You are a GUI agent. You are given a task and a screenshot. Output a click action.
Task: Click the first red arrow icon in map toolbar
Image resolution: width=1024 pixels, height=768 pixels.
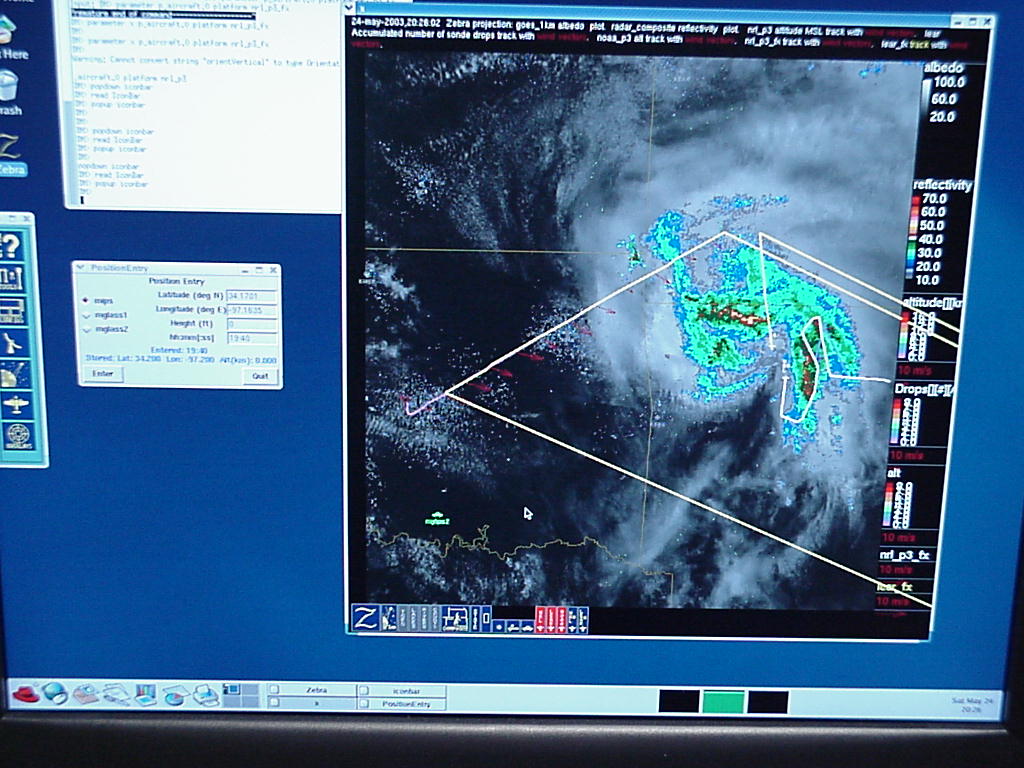point(541,620)
